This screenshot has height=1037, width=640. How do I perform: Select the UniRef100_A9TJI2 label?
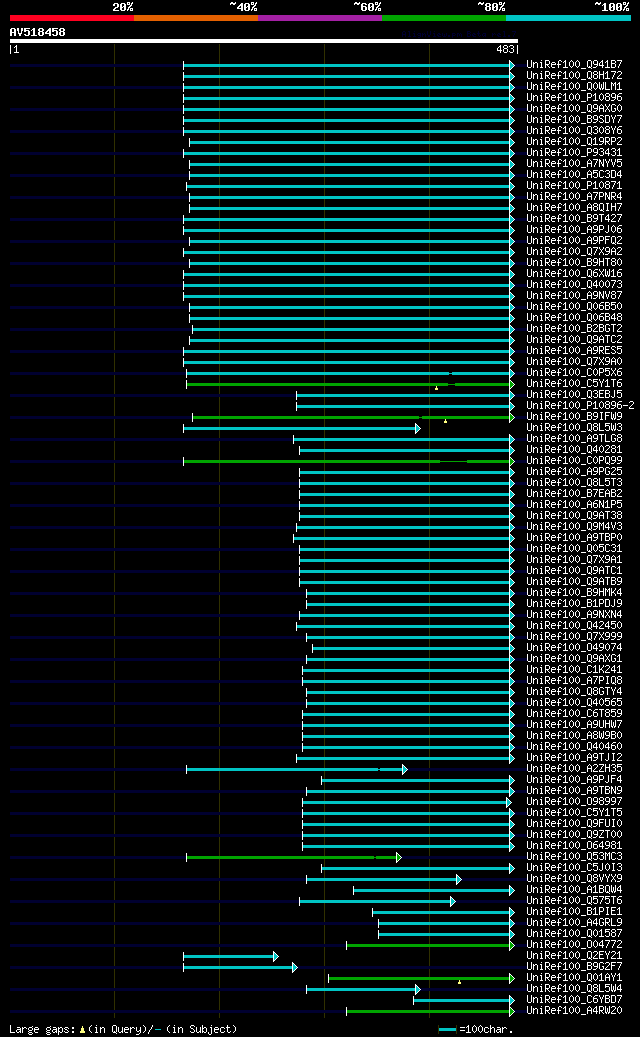574,757
